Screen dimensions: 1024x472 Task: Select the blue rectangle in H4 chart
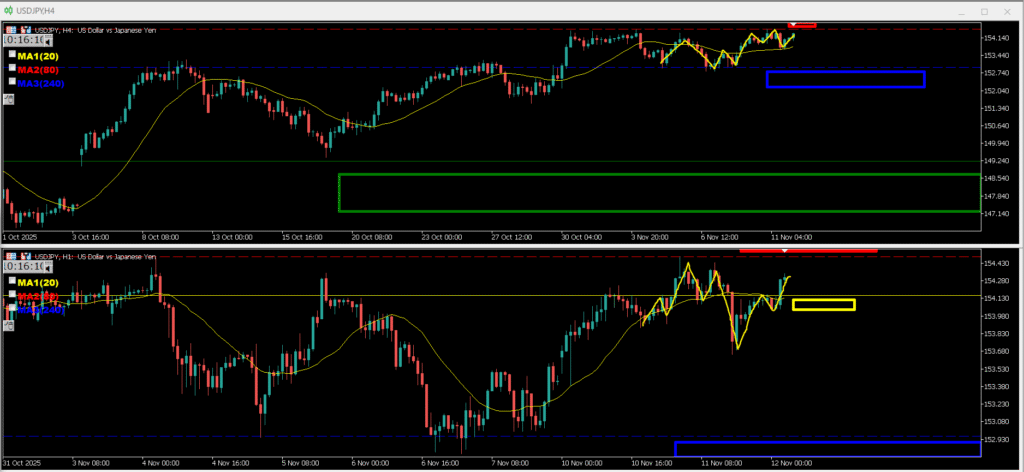(845, 72)
